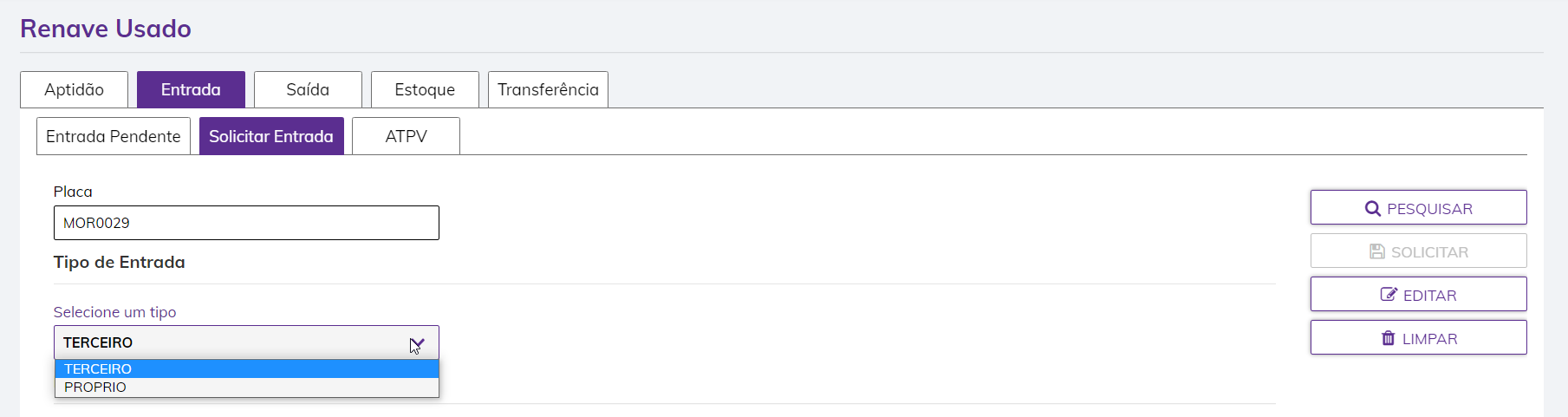Switch to the ATPV sub-tab
This screenshot has width=1568, height=417.
click(x=406, y=137)
